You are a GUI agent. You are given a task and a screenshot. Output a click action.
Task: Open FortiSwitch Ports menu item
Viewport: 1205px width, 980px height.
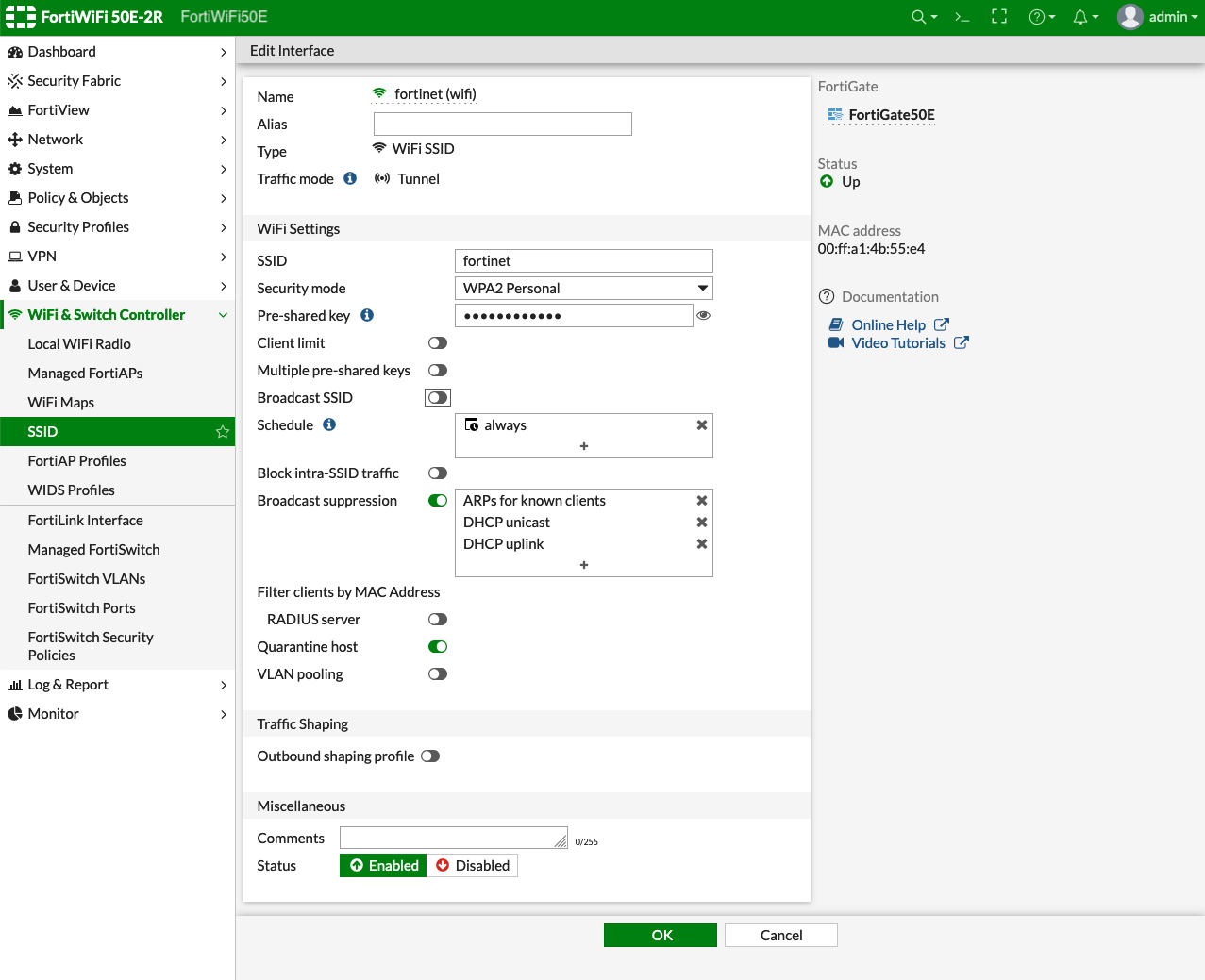pos(117,608)
